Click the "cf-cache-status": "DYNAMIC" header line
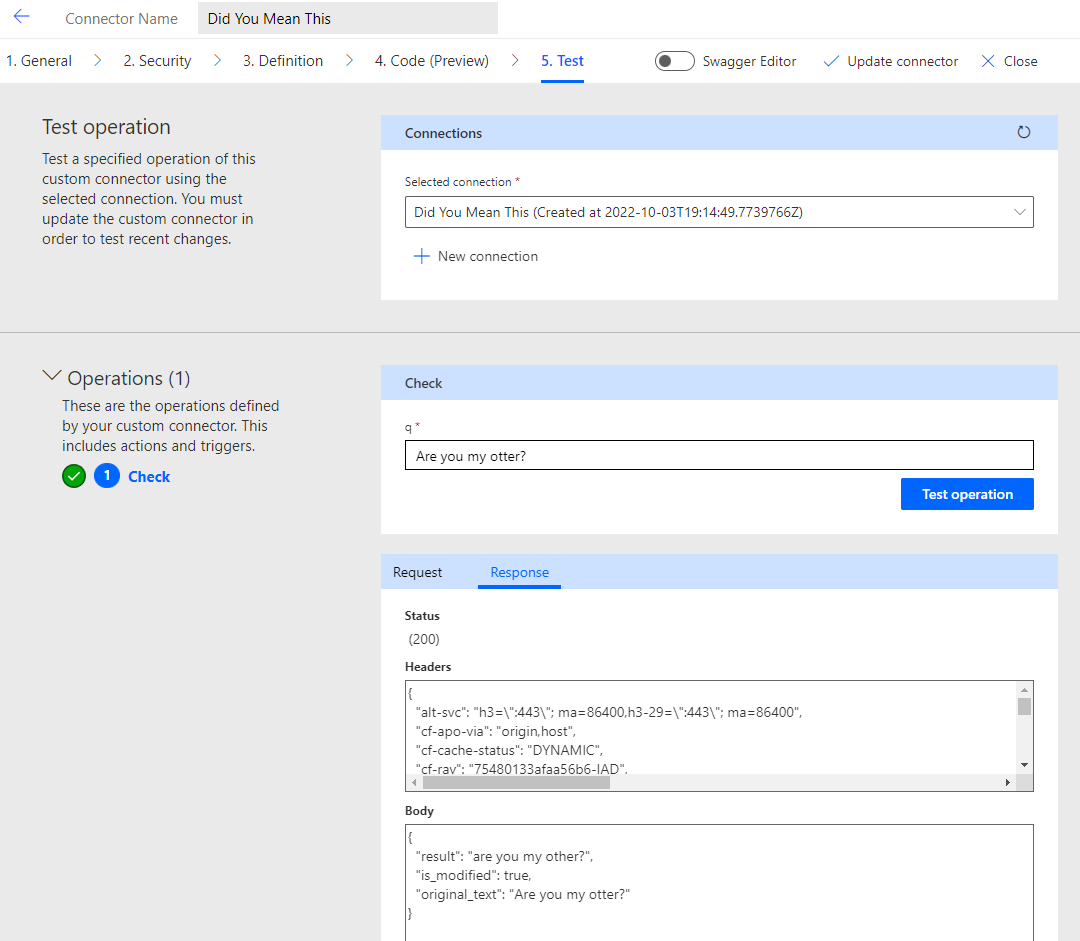 (x=509, y=750)
